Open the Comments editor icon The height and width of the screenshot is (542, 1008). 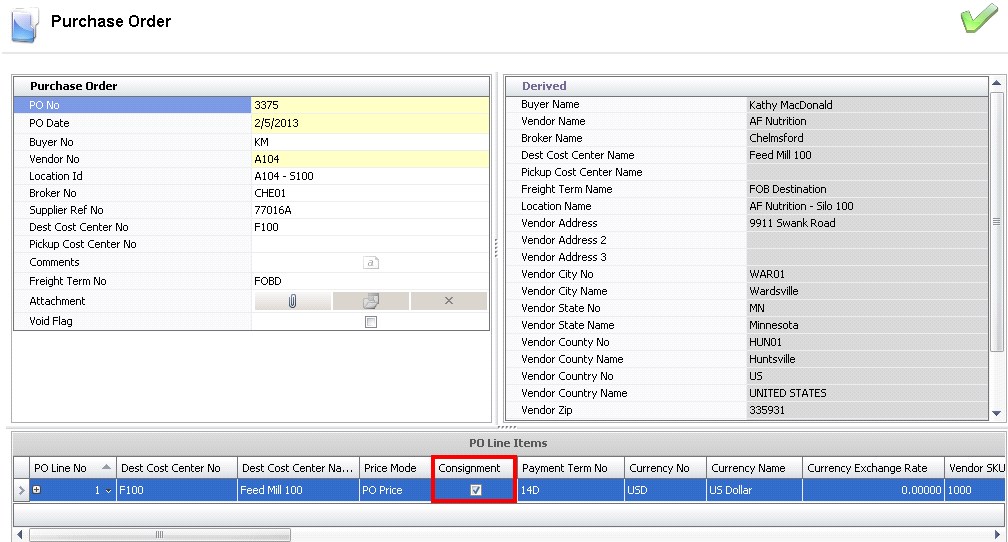point(371,262)
